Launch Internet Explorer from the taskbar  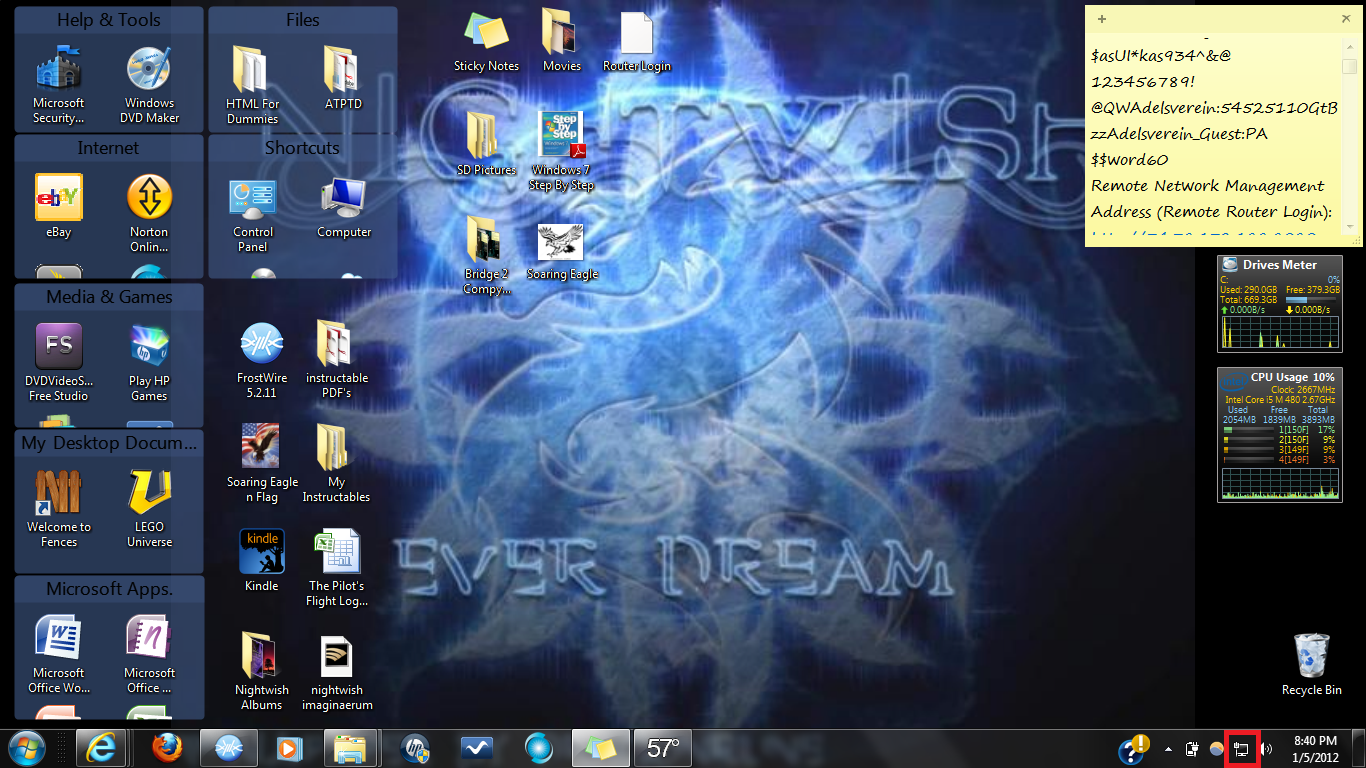[101, 748]
